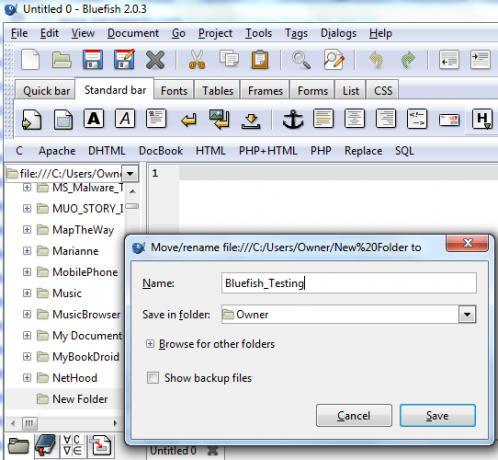
Task: Expand the Music folder tree node
Action: pos(27,293)
